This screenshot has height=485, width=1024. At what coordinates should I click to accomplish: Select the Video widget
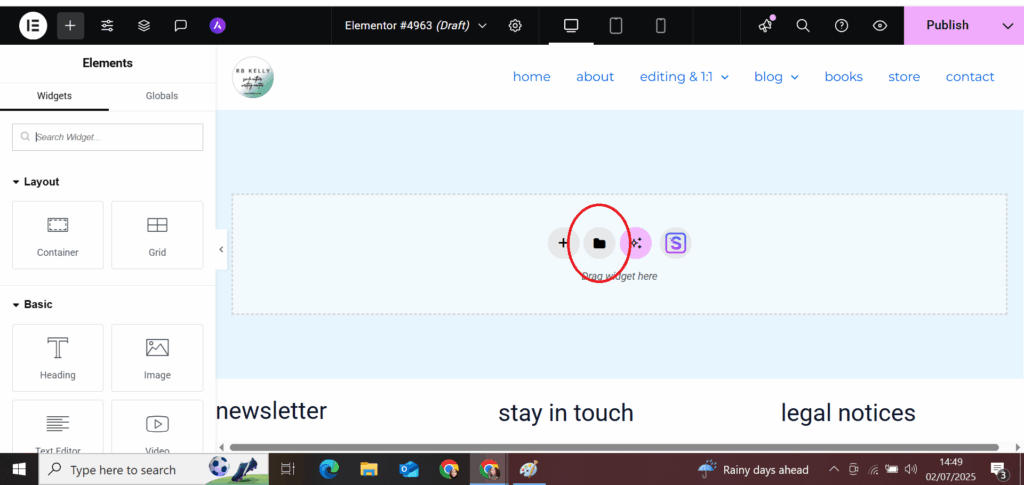click(157, 427)
